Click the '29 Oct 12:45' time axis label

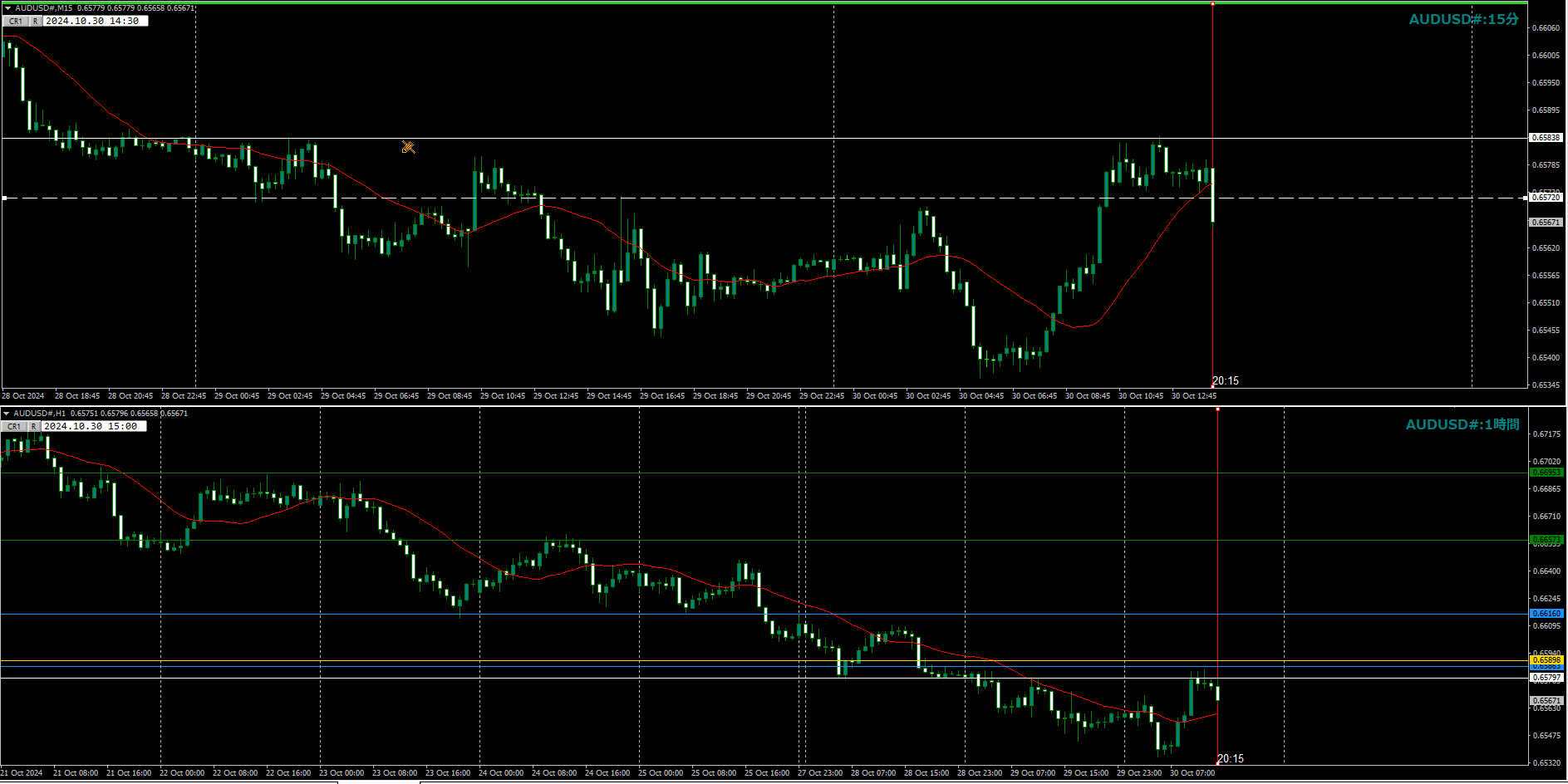(x=556, y=396)
